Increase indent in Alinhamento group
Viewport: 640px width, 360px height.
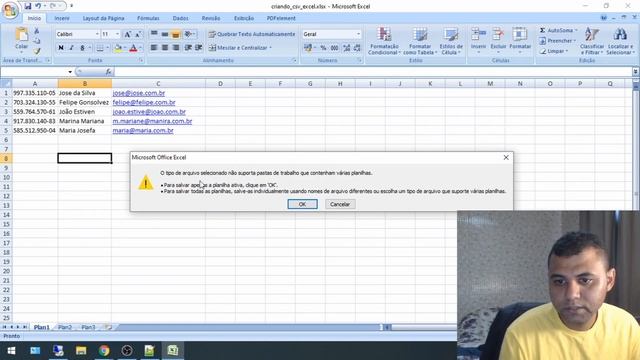(199, 48)
